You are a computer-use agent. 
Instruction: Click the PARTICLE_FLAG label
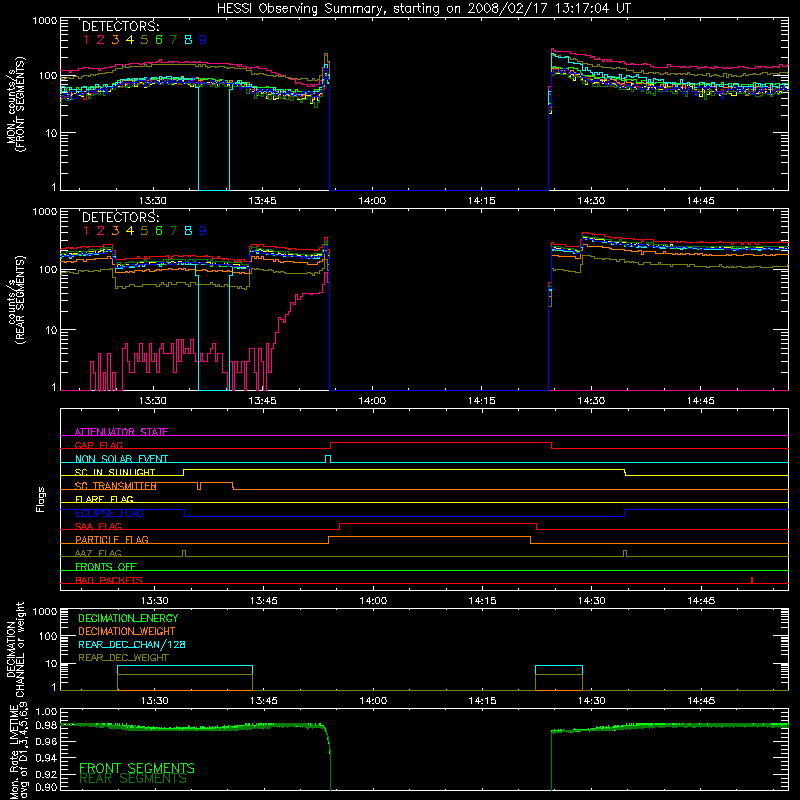[x=112, y=539]
